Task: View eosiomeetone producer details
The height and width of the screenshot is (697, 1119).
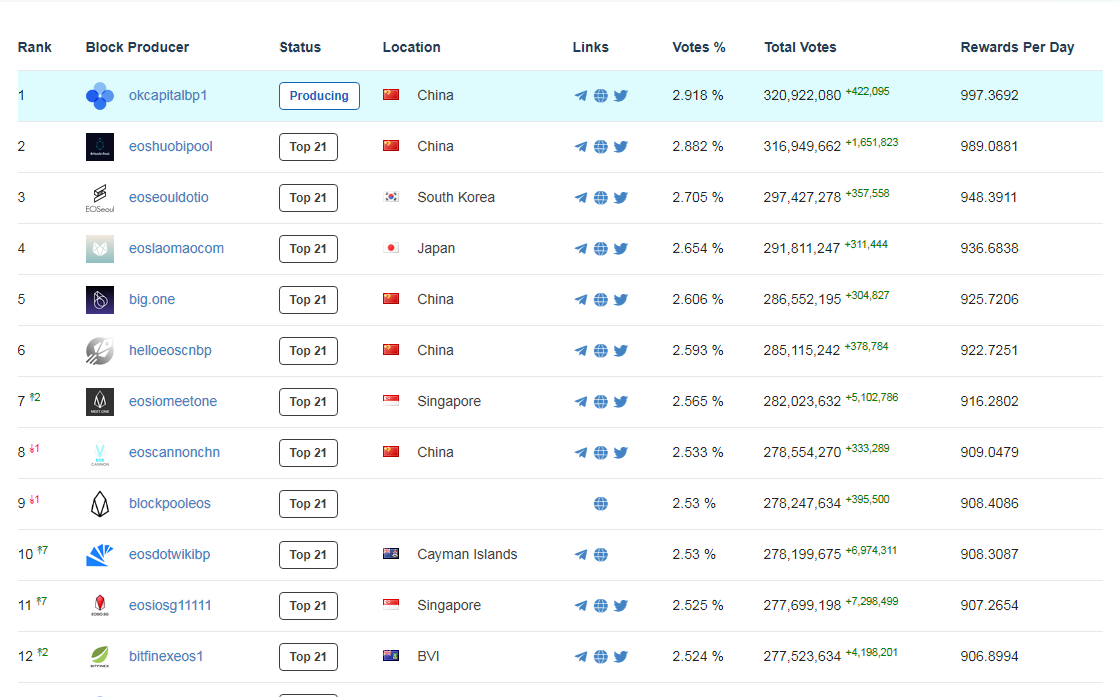Action: [x=173, y=402]
